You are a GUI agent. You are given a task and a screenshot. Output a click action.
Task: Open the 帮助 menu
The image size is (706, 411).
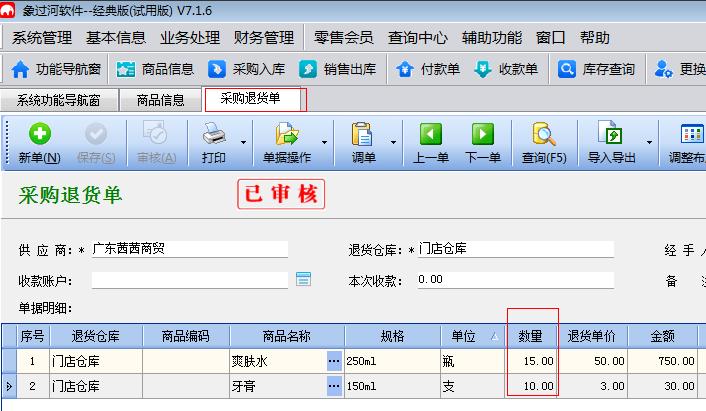(x=595, y=37)
